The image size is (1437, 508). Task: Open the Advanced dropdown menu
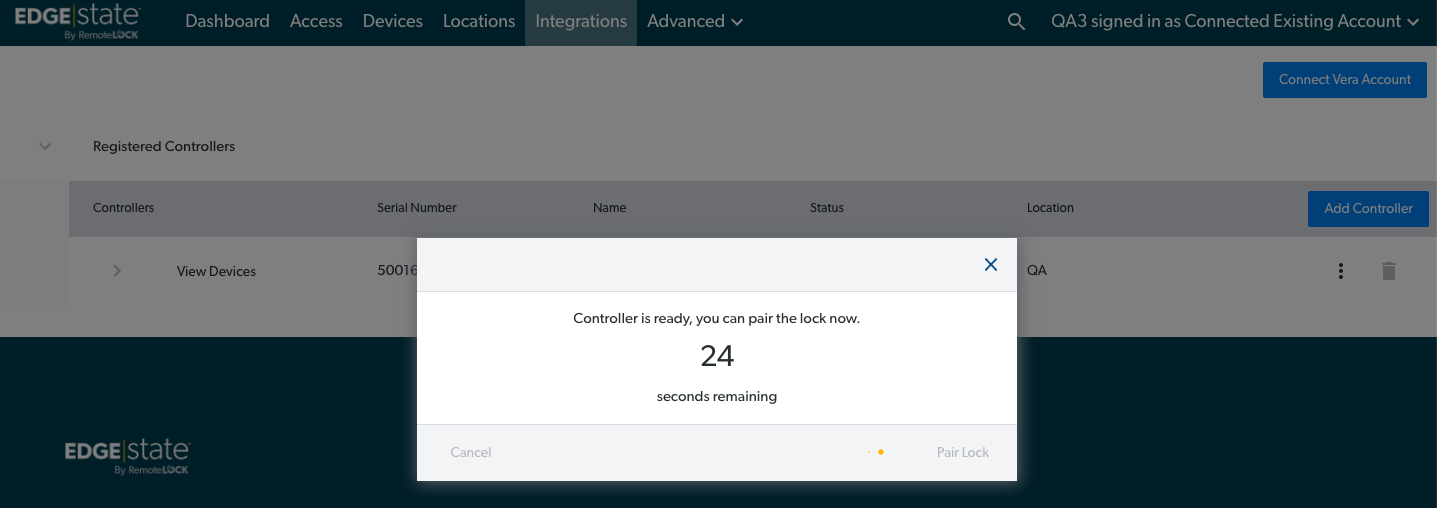point(695,22)
